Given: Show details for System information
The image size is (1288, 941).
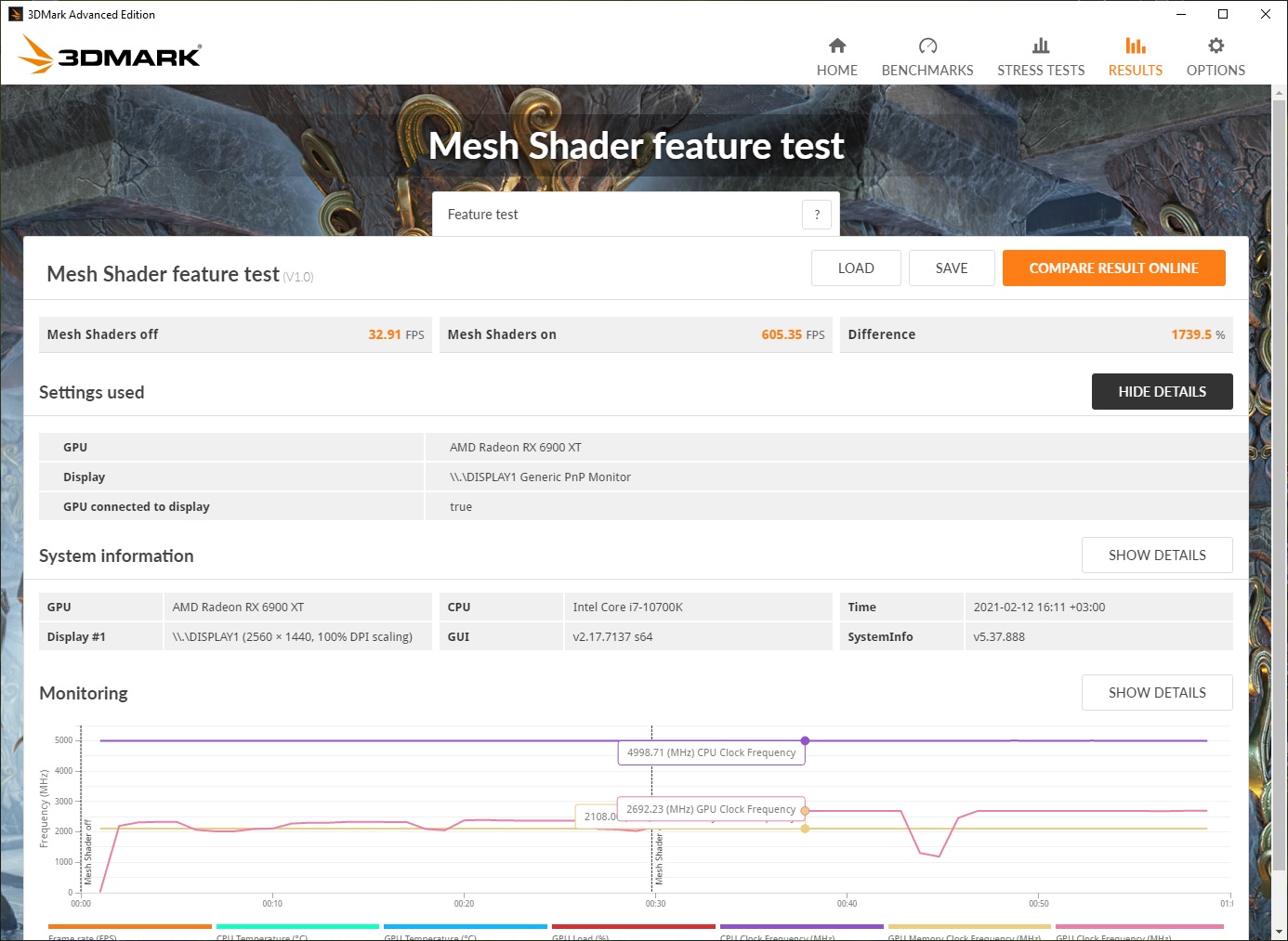Looking at the screenshot, I should tap(1157, 555).
